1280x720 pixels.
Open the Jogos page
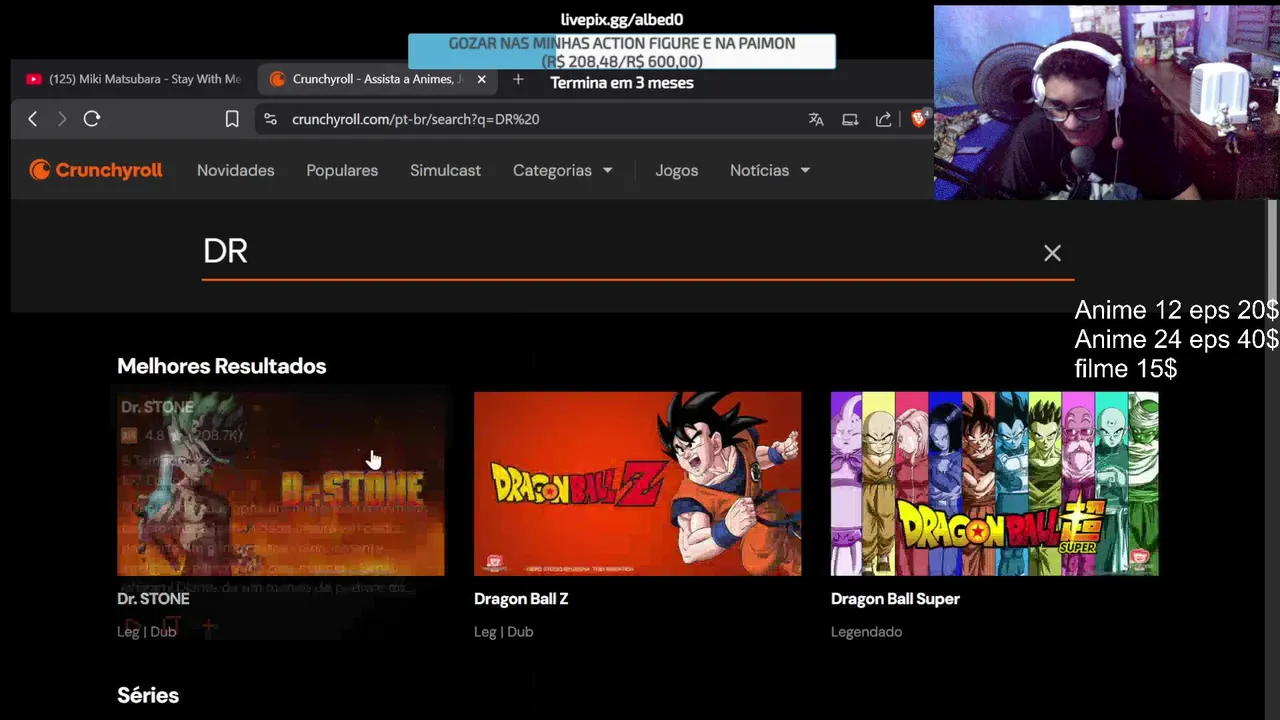677,170
